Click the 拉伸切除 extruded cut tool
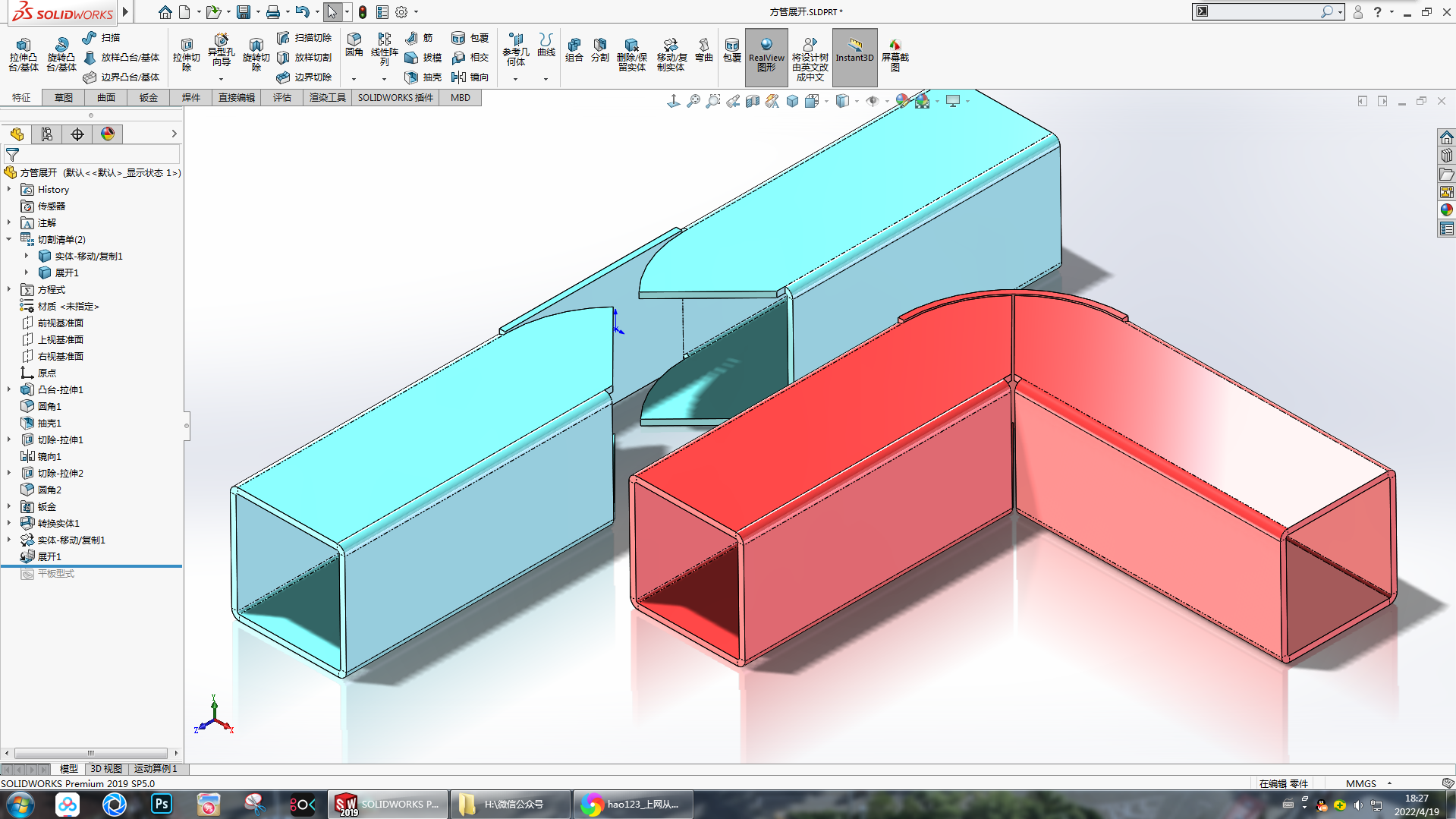Viewport: 1456px width, 819px height. (186, 55)
